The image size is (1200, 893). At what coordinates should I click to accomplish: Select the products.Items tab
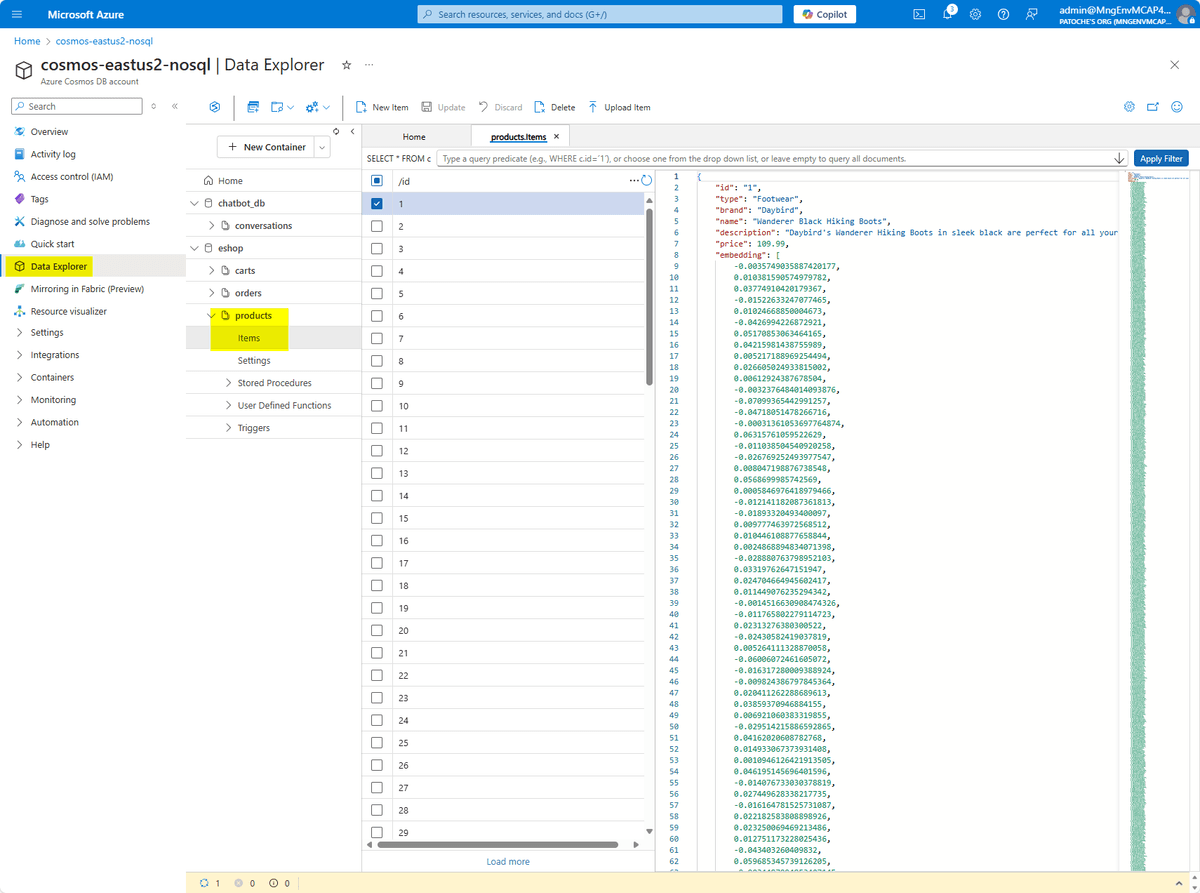click(x=518, y=137)
